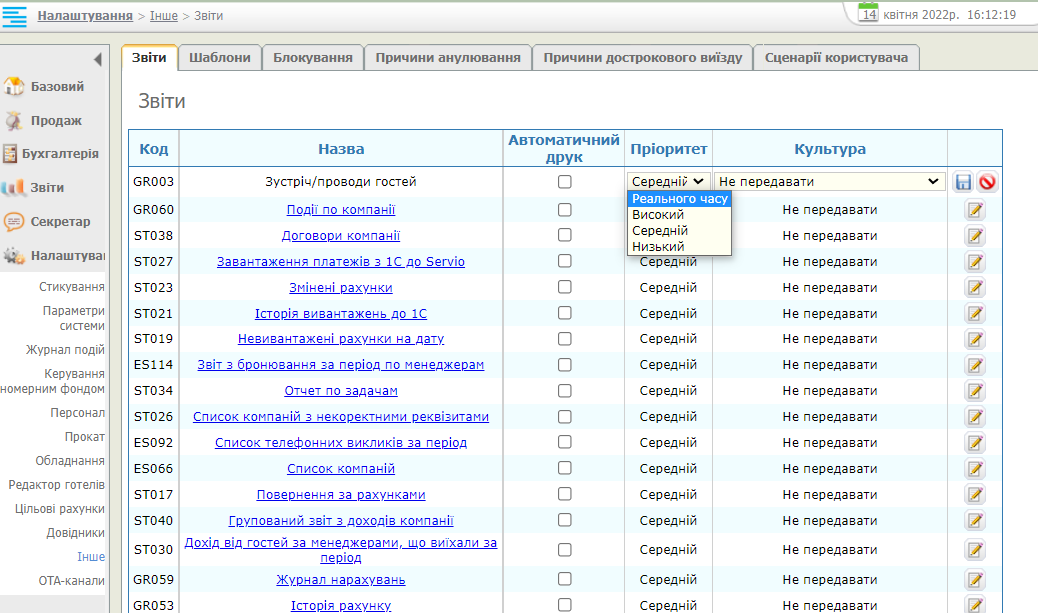This screenshot has height=613, width=1038.
Task: Enable automatic print for GR003
Action: pyautogui.click(x=565, y=182)
